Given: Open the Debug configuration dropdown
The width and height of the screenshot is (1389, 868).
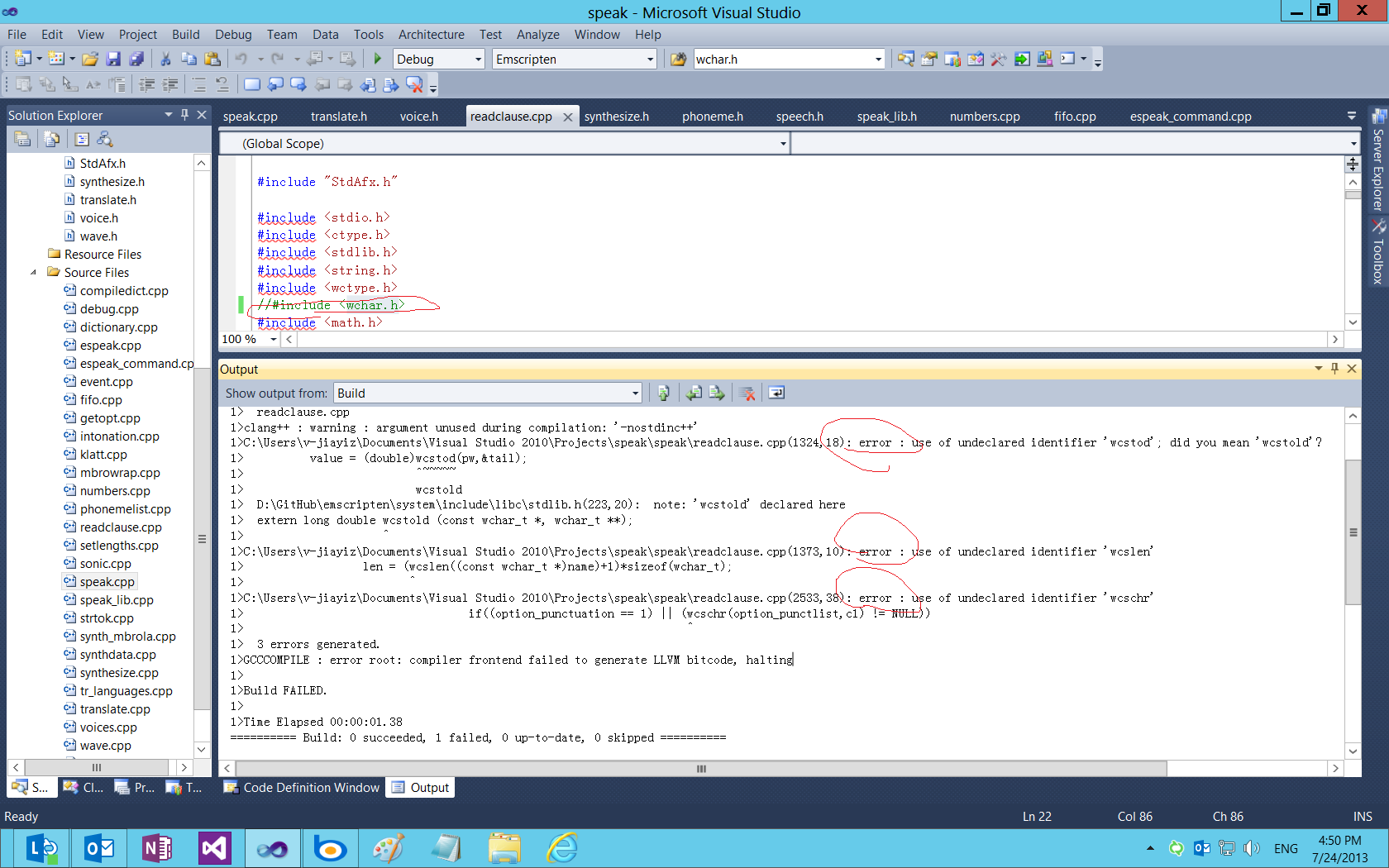Looking at the screenshot, I should [478, 59].
